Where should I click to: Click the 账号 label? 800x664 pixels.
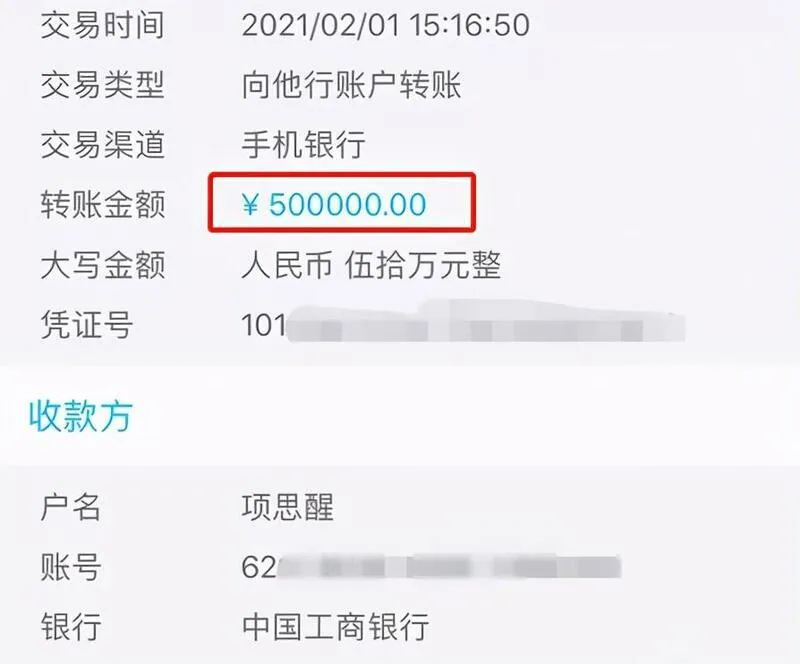click(71, 567)
